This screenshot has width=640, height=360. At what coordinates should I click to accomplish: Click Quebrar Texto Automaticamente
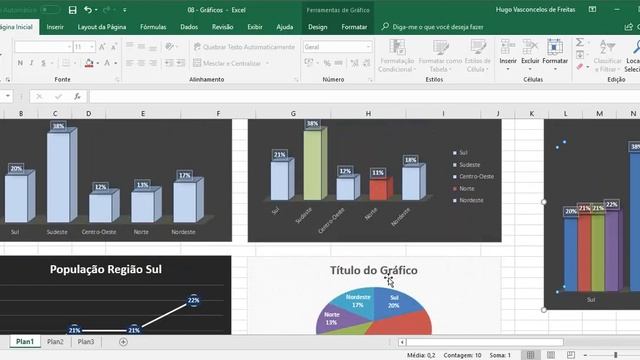244,47
